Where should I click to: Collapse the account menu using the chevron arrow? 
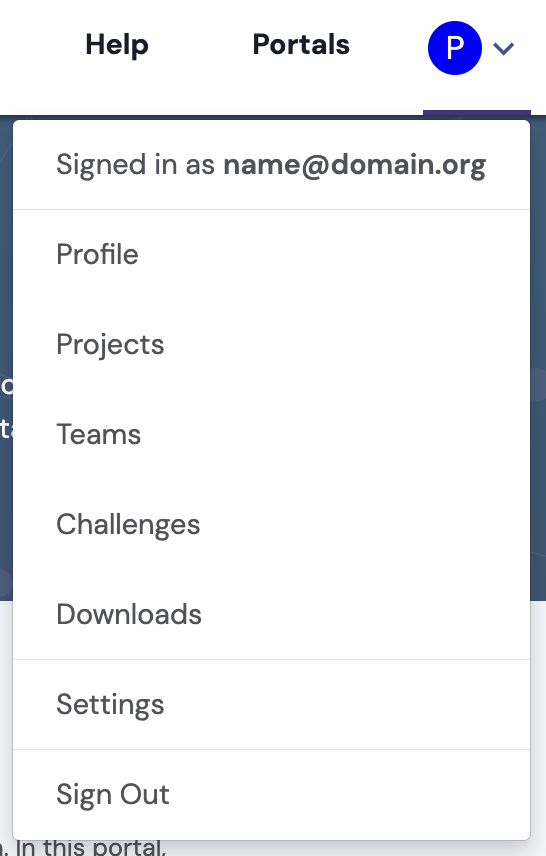pos(503,49)
